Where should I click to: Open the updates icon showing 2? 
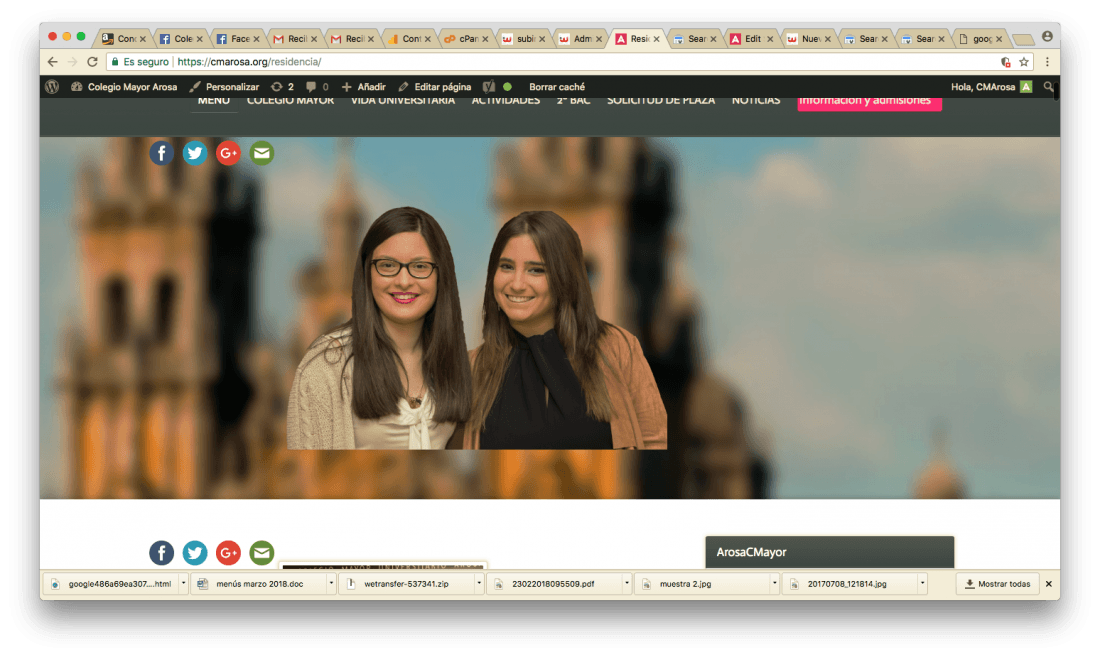pos(282,87)
